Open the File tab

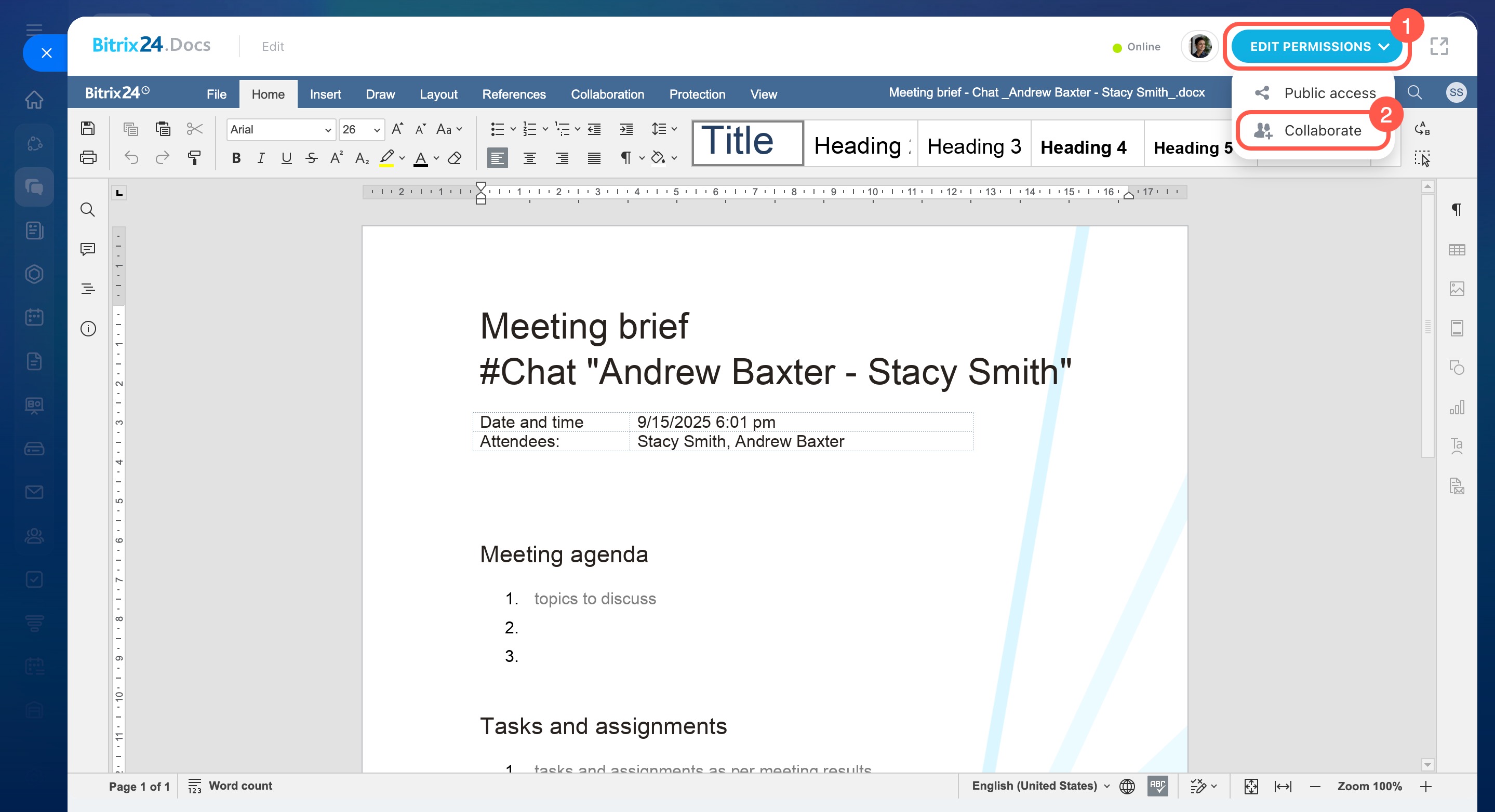[x=217, y=94]
